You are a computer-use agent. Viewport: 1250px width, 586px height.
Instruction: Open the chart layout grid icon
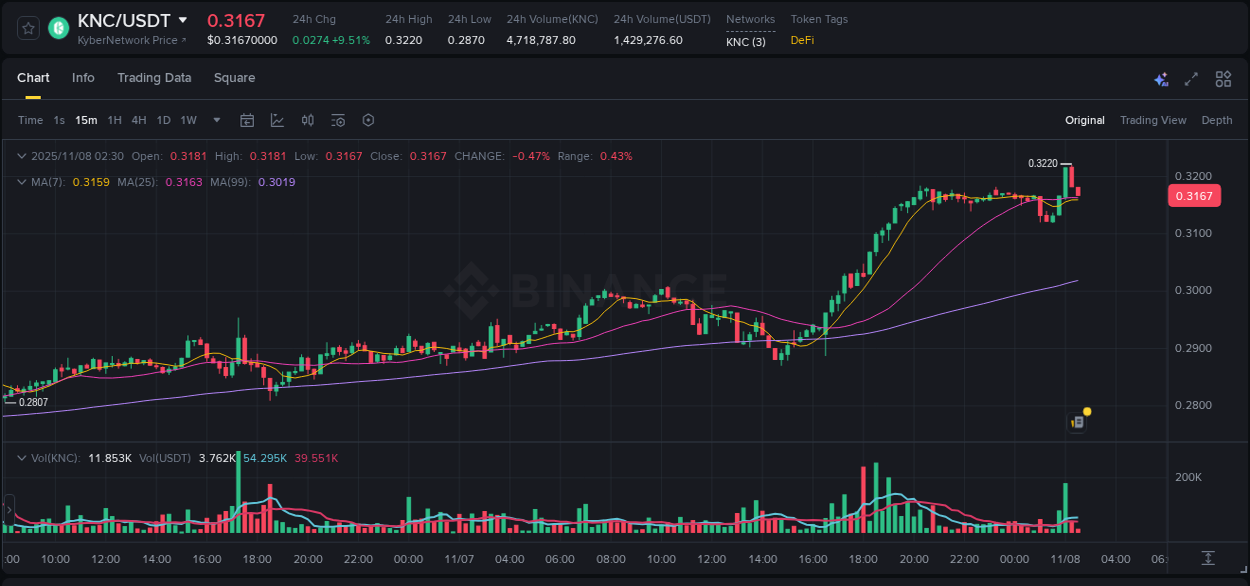click(1223, 78)
